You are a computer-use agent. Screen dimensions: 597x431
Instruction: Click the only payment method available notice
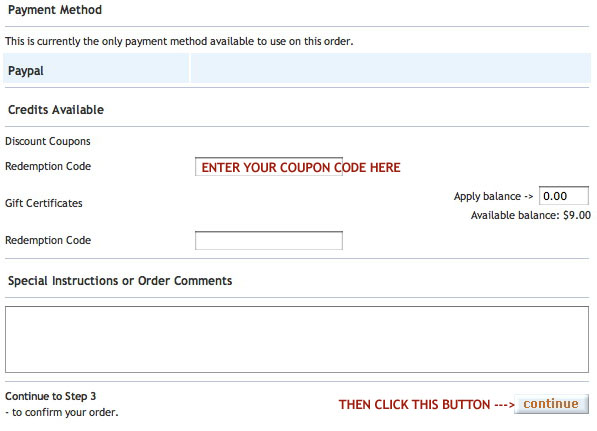(x=179, y=41)
